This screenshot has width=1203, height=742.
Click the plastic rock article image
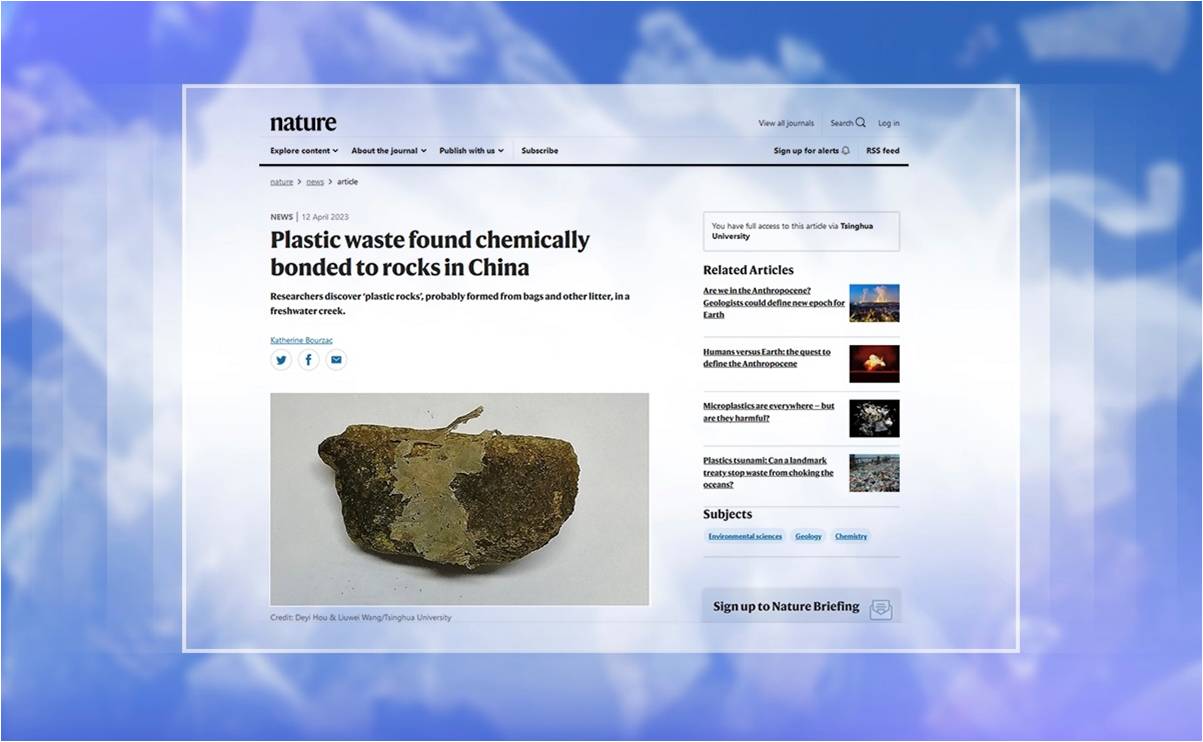pos(459,498)
